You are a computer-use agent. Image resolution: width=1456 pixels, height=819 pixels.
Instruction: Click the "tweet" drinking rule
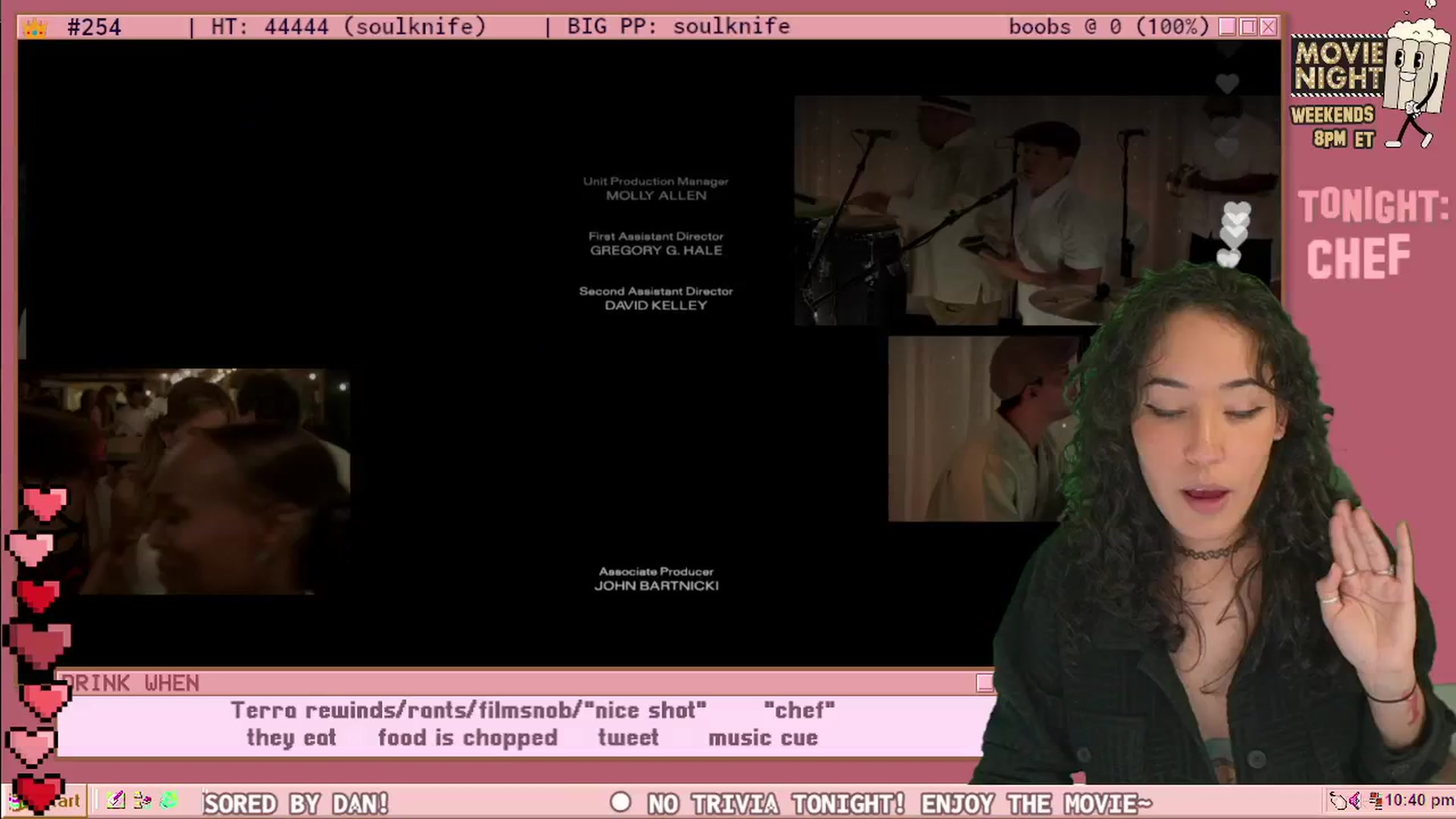pos(628,738)
